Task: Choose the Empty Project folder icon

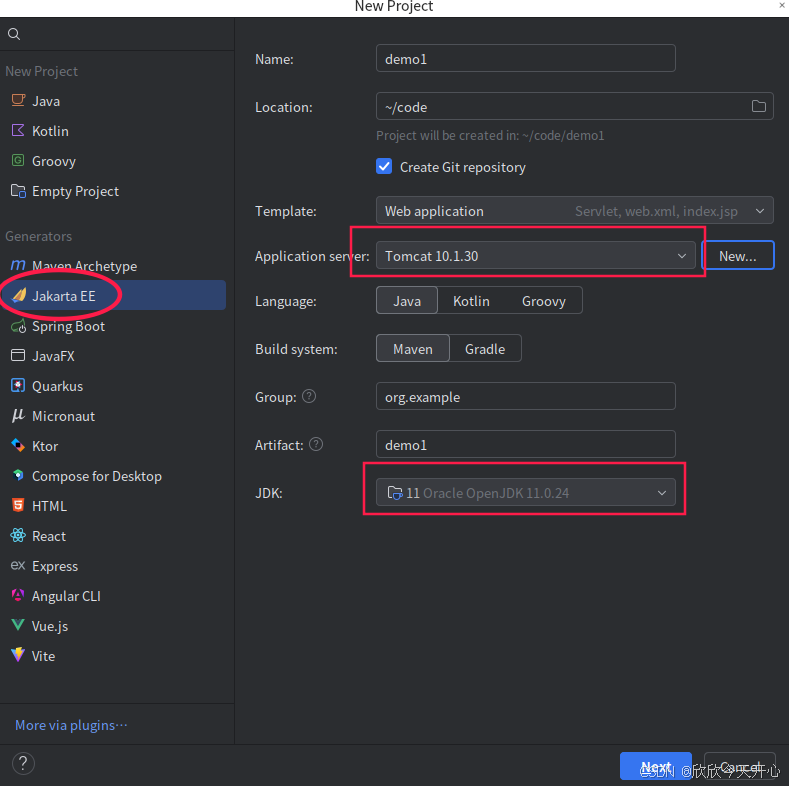Action: pyautogui.click(x=18, y=191)
